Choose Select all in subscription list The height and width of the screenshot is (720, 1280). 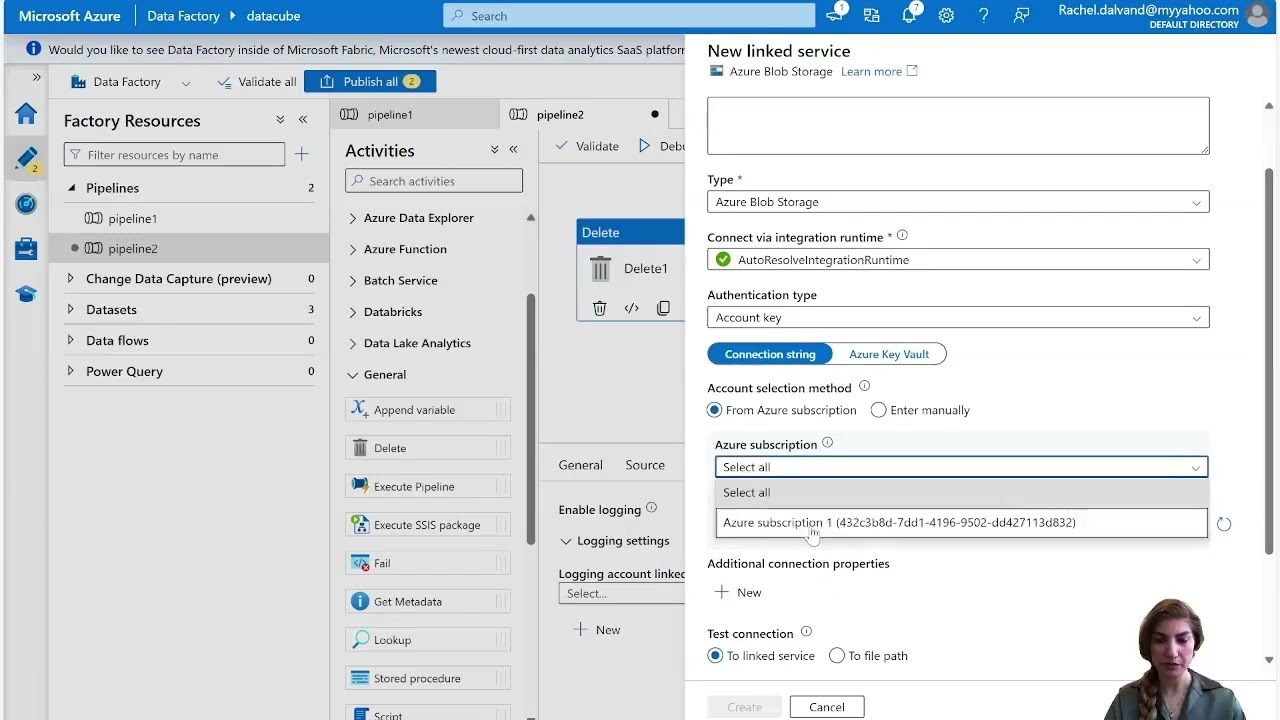tap(961, 493)
